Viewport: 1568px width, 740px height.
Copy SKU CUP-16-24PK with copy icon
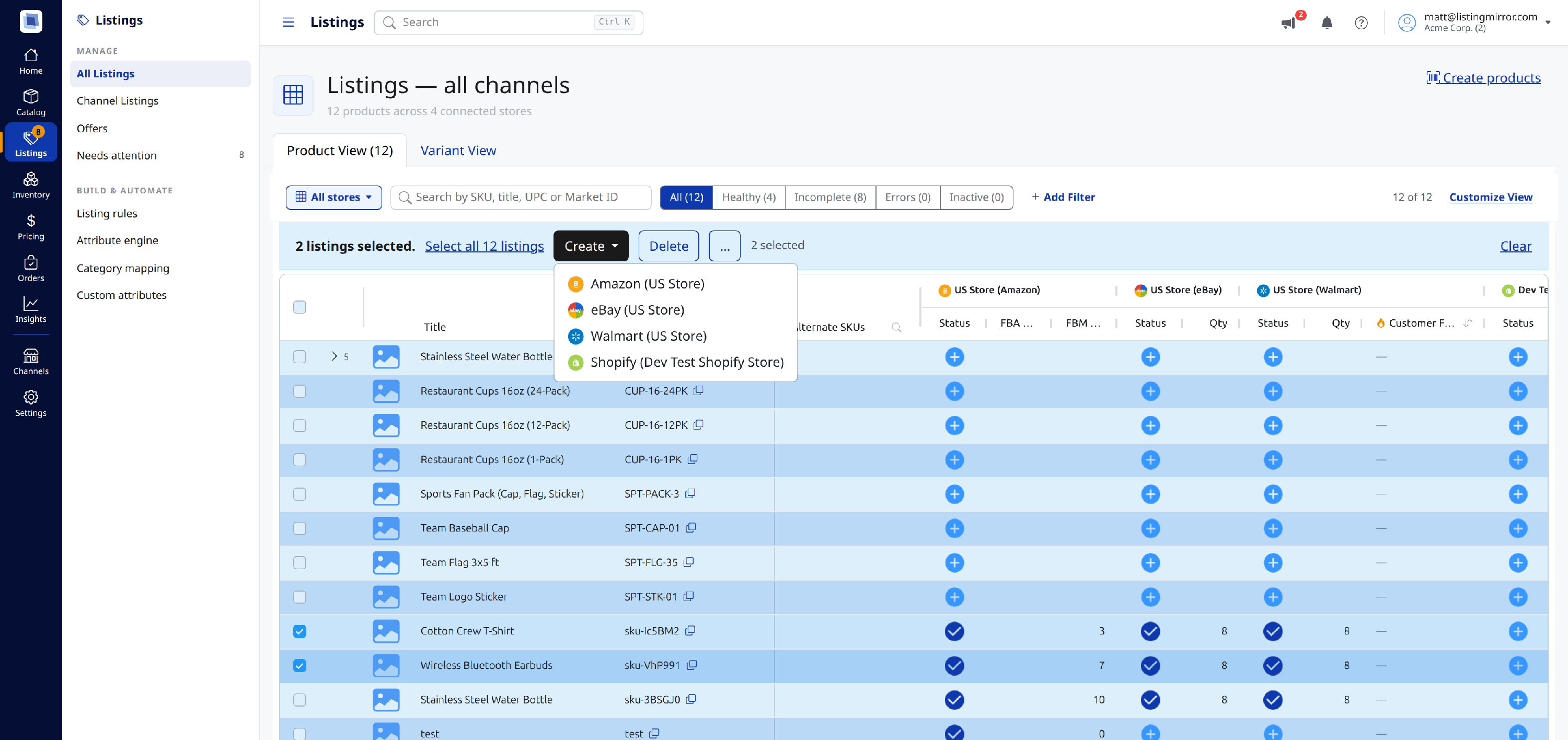pyautogui.click(x=699, y=390)
